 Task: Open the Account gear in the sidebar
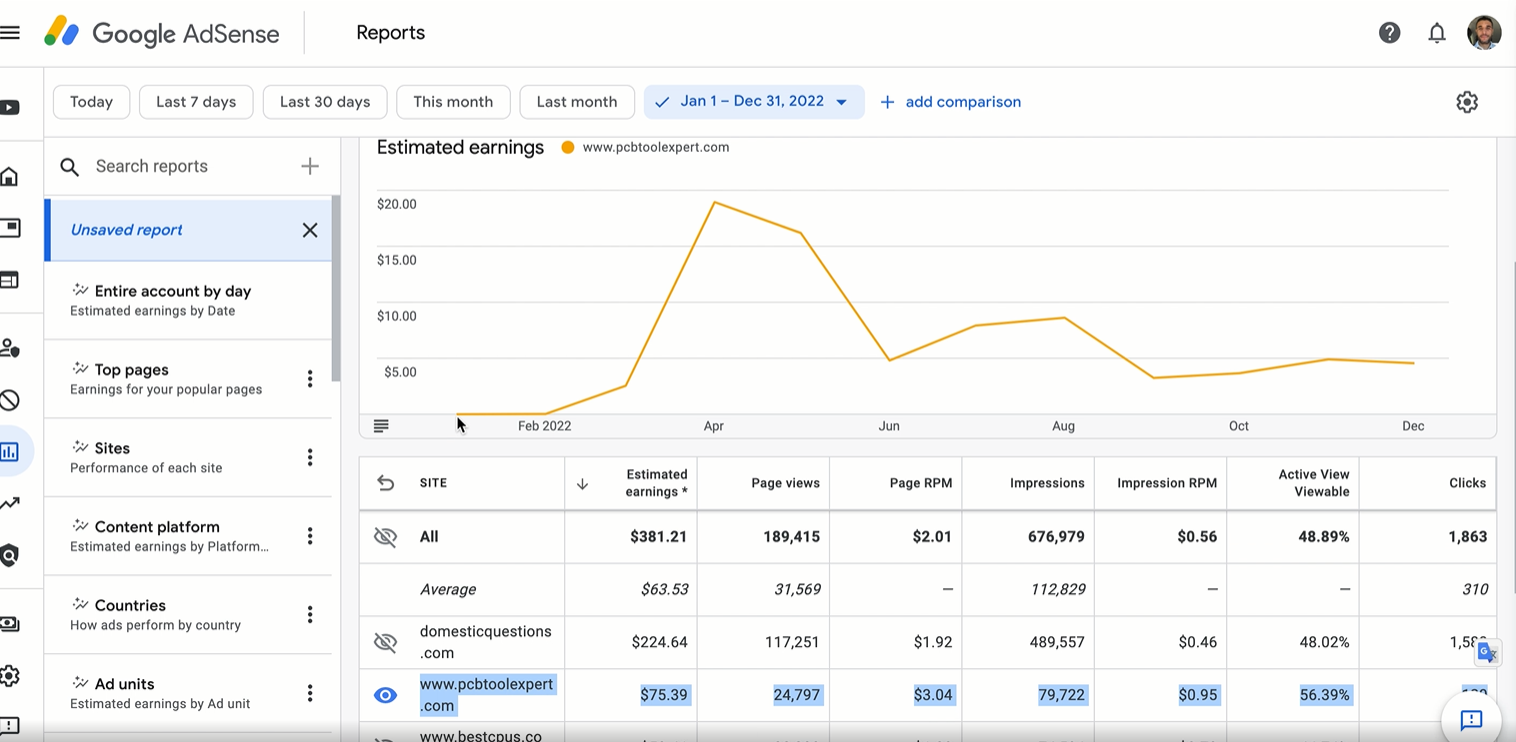pos(10,675)
